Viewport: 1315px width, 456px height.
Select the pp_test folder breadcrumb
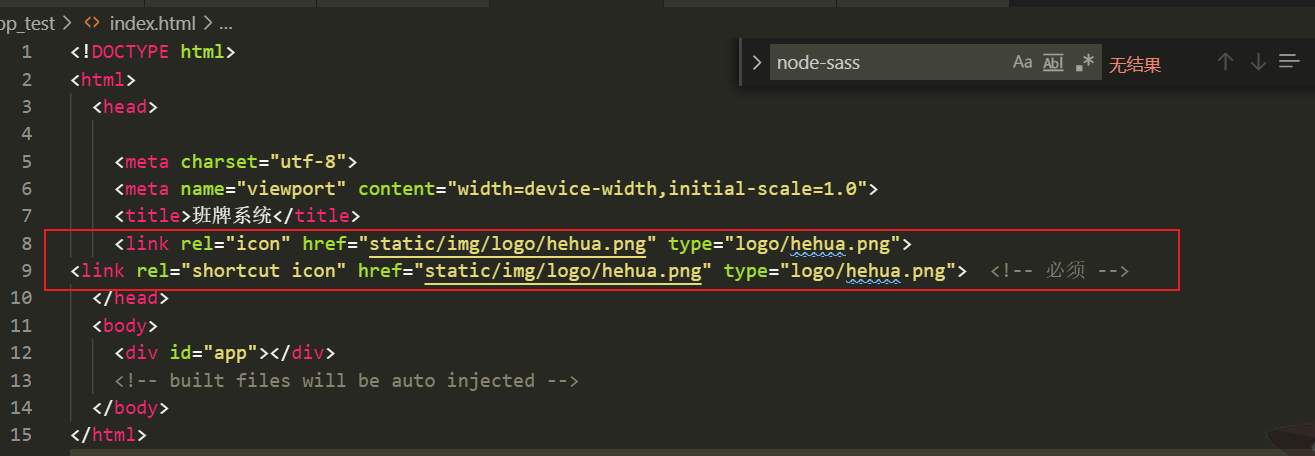pos(27,22)
